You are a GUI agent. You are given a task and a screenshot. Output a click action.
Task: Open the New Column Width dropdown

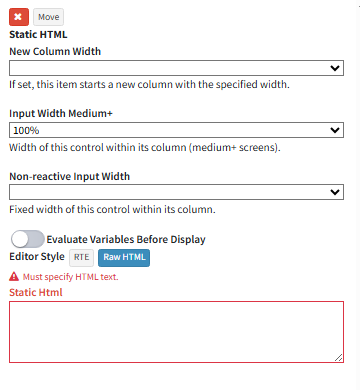[x=176, y=68]
